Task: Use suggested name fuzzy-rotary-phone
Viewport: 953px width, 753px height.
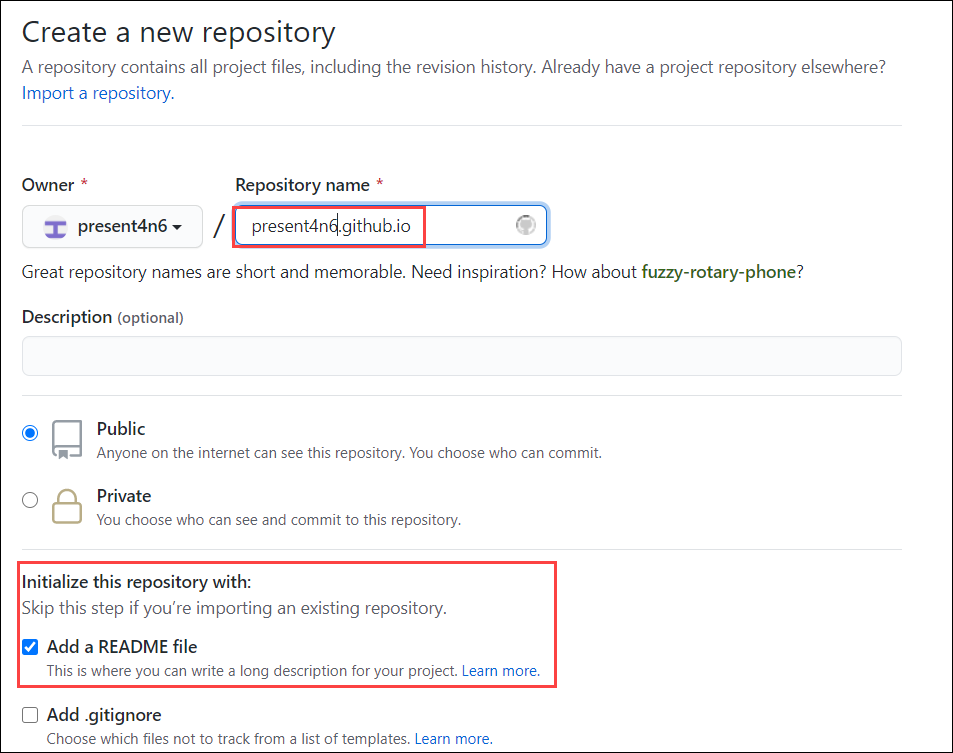Action: coord(718,272)
